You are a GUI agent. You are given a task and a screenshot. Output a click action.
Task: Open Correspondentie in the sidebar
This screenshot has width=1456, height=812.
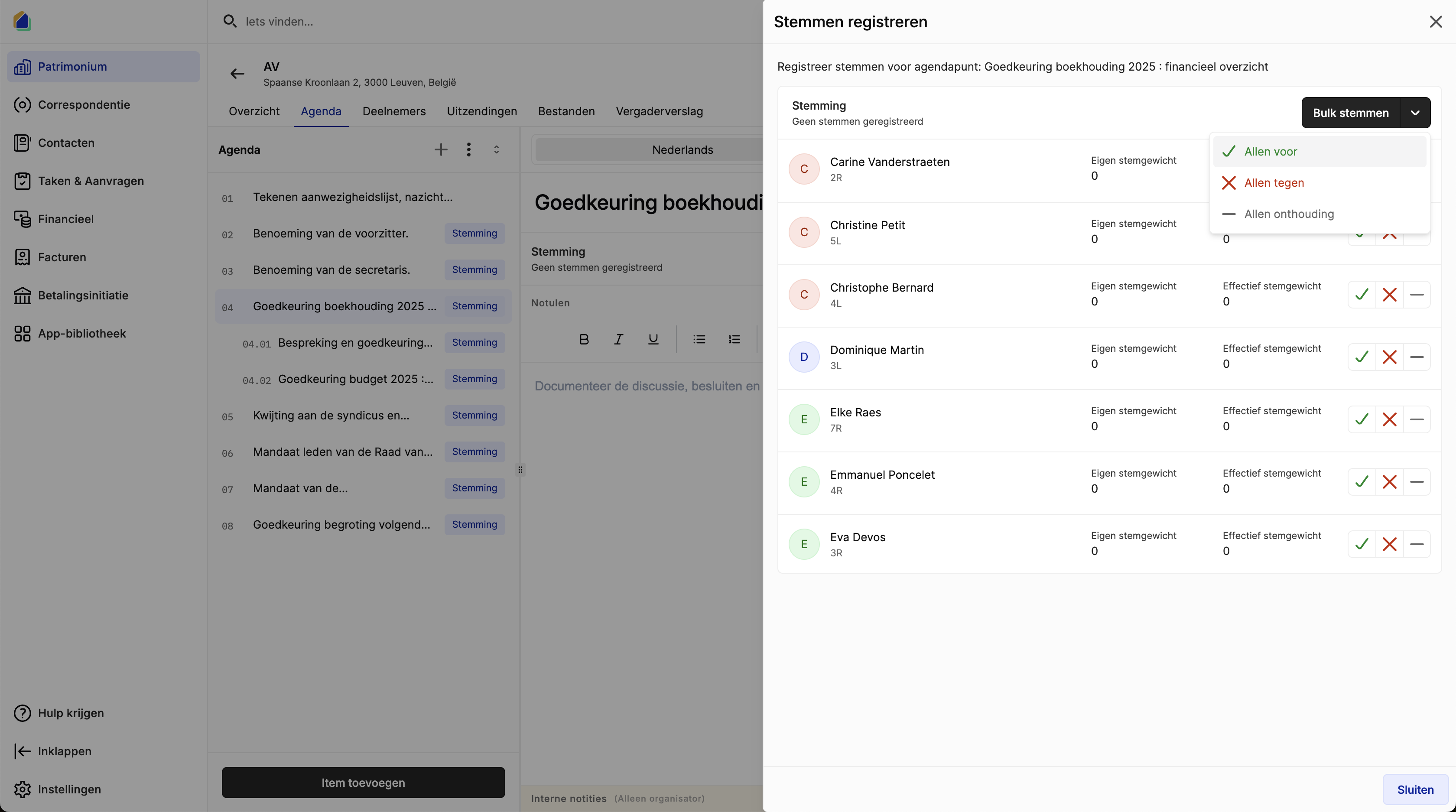104,104
